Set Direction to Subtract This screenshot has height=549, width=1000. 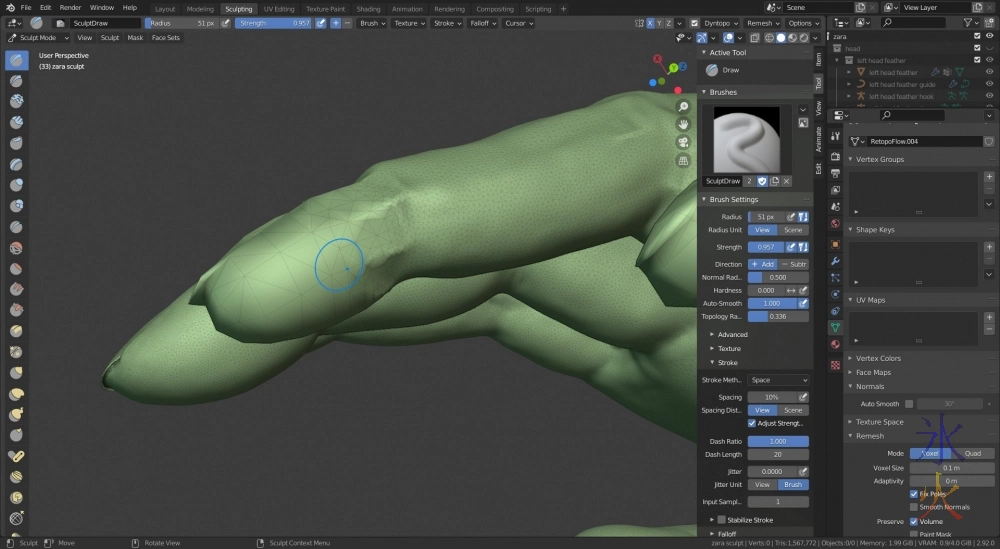794,264
